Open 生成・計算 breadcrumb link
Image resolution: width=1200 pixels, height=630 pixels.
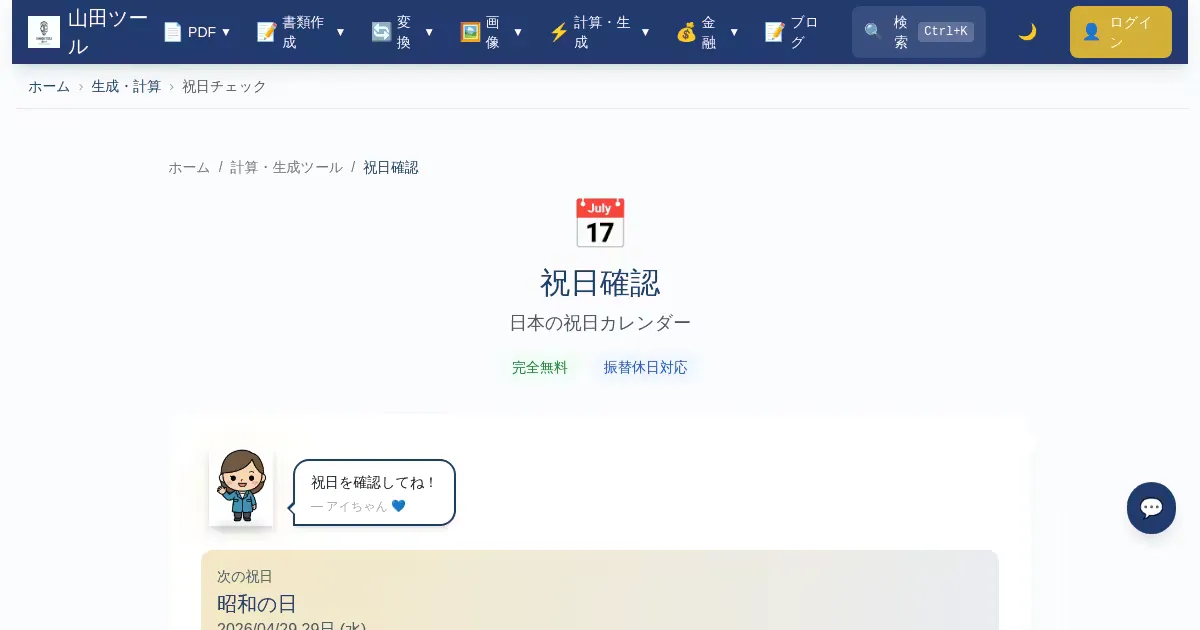[126, 87]
